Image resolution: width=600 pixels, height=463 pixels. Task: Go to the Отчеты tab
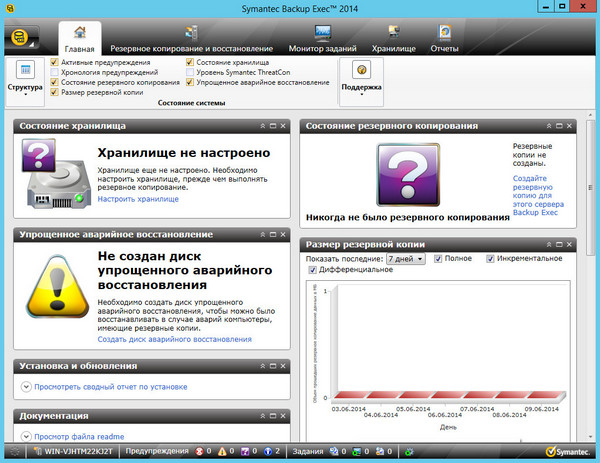tap(444, 39)
